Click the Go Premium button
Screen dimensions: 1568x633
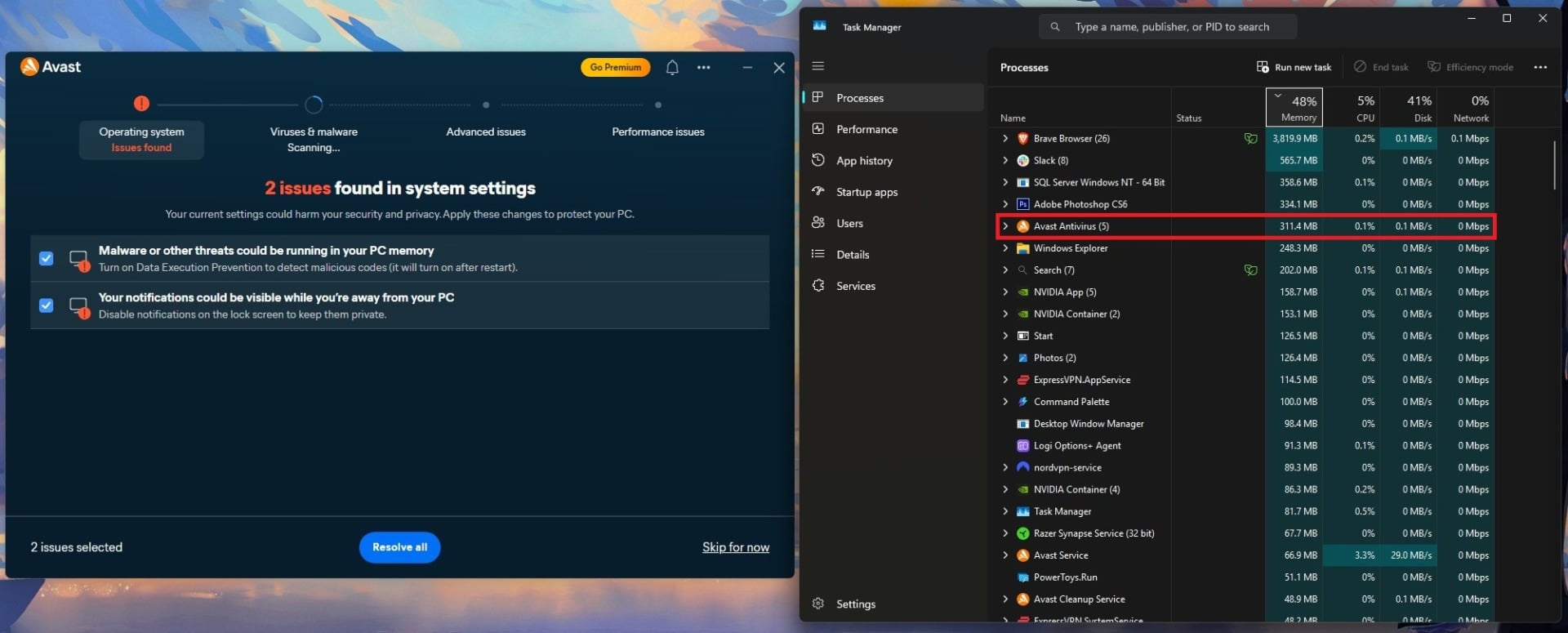(616, 68)
